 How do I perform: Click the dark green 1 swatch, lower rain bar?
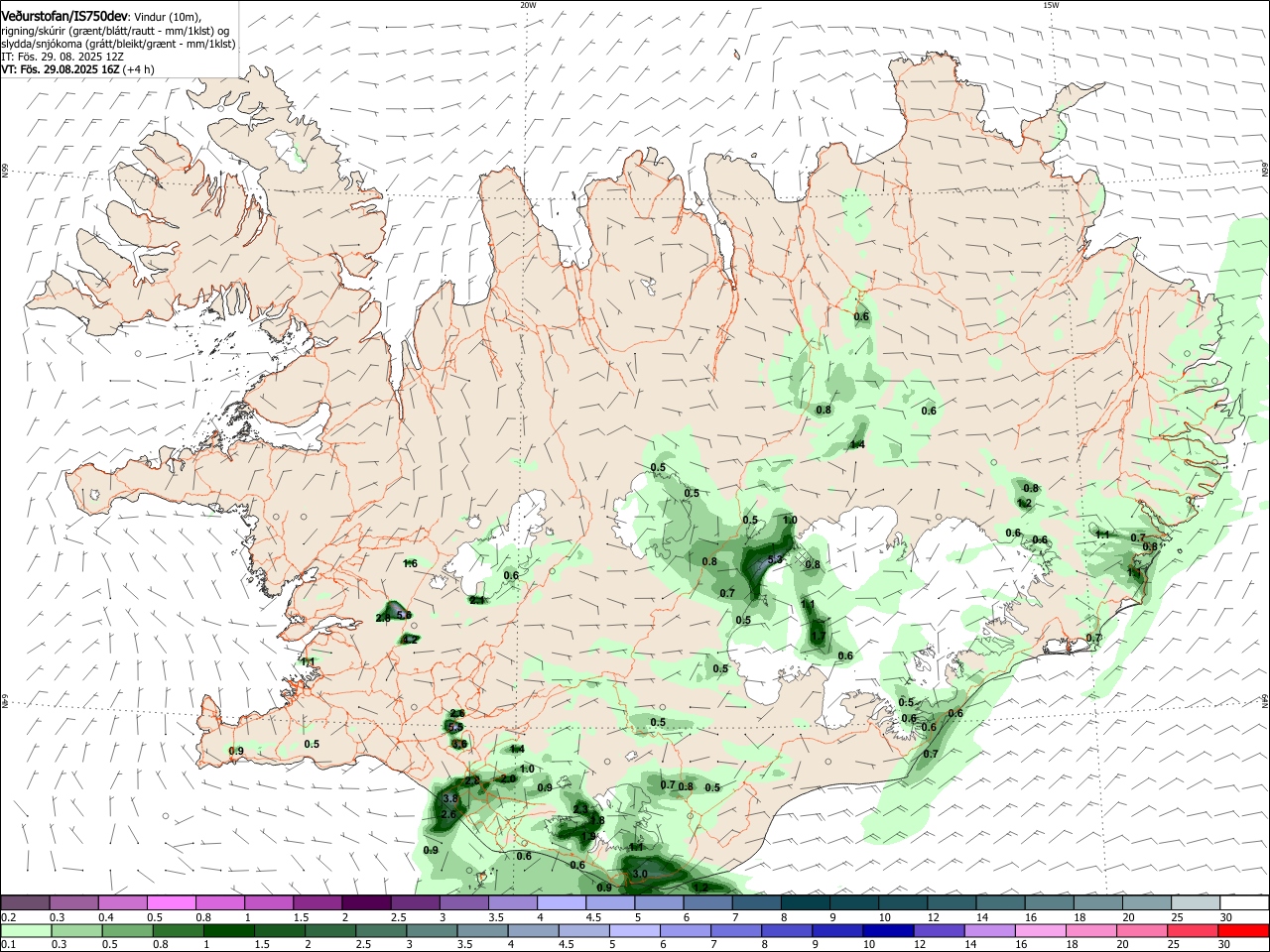point(228,930)
